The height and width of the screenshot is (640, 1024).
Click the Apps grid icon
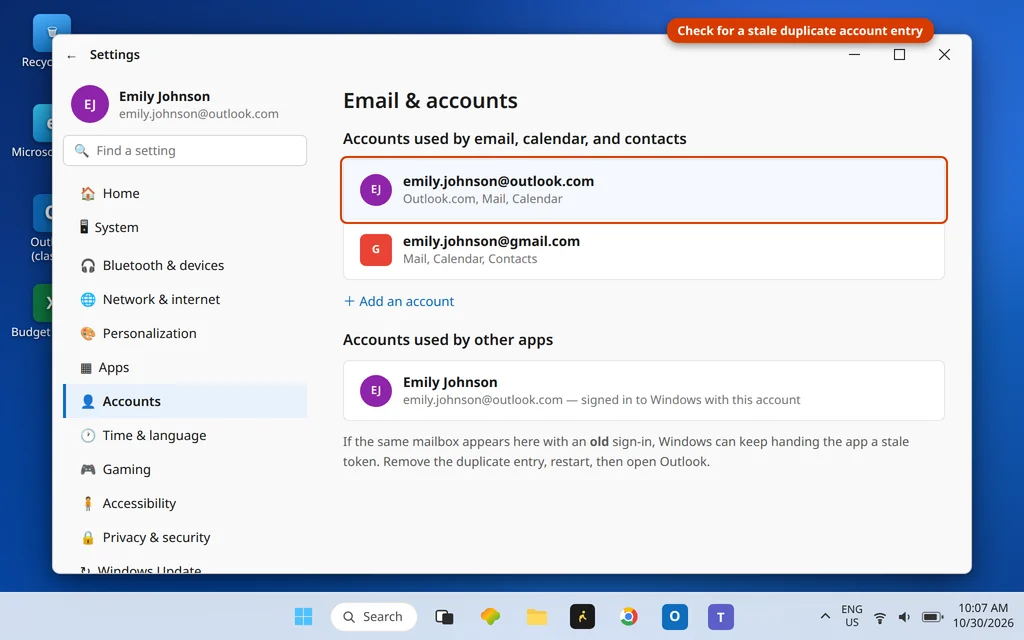coord(86,368)
